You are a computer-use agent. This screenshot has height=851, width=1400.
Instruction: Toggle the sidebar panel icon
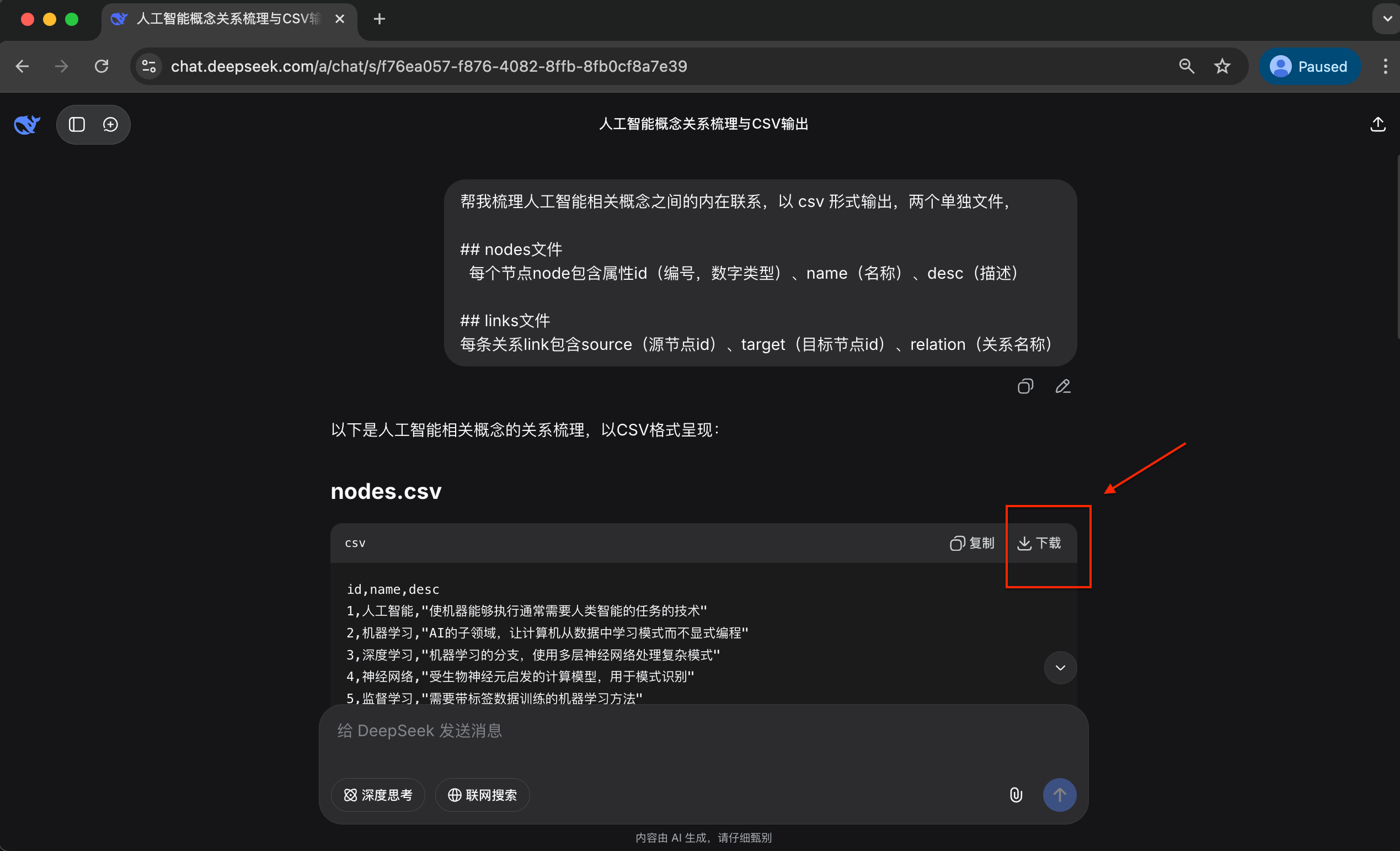tap(77, 125)
